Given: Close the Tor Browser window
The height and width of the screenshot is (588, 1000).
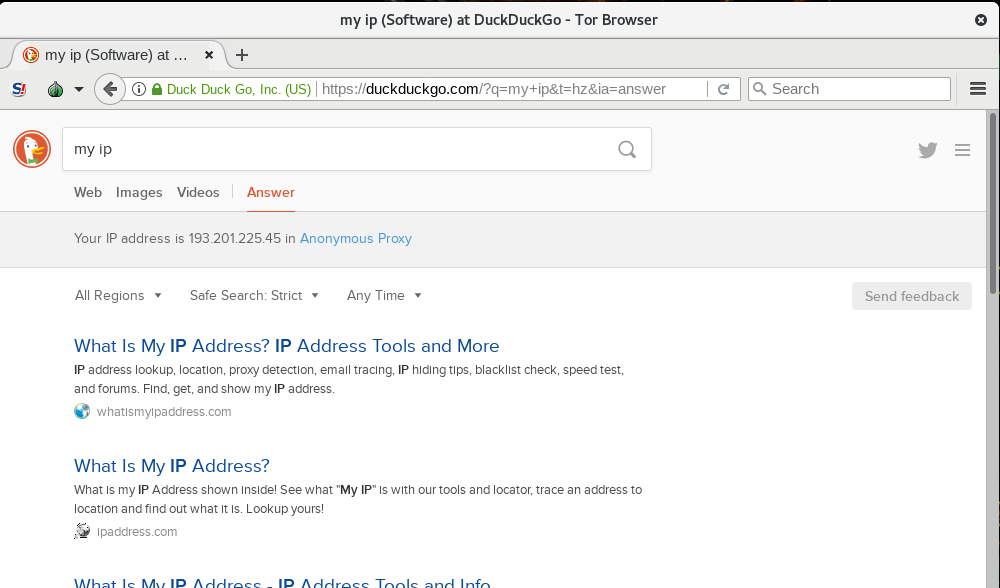Looking at the screenshot, I should click(981, 20).
